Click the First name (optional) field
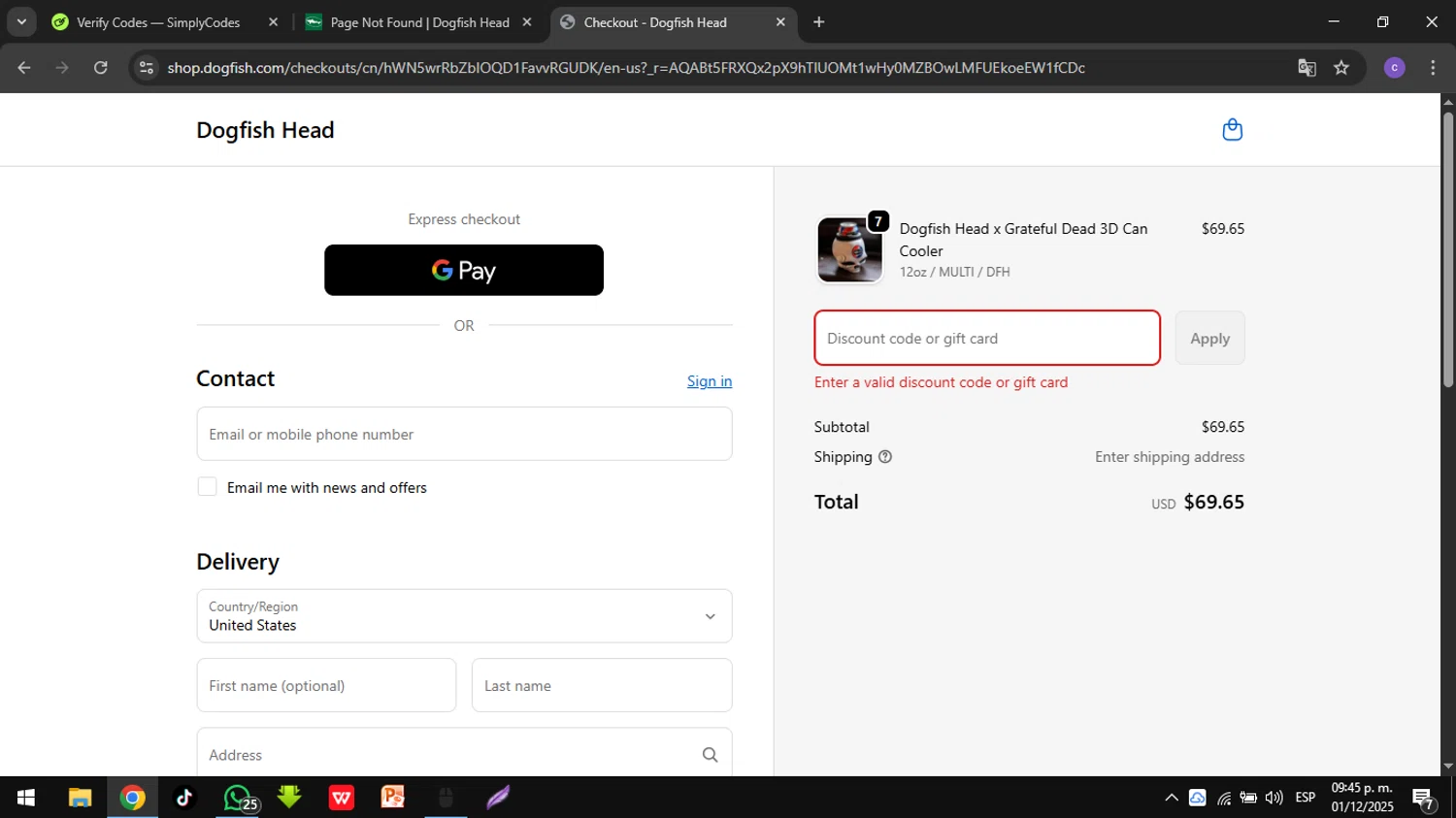This screenshot has width=1456, height=818. 326,685
